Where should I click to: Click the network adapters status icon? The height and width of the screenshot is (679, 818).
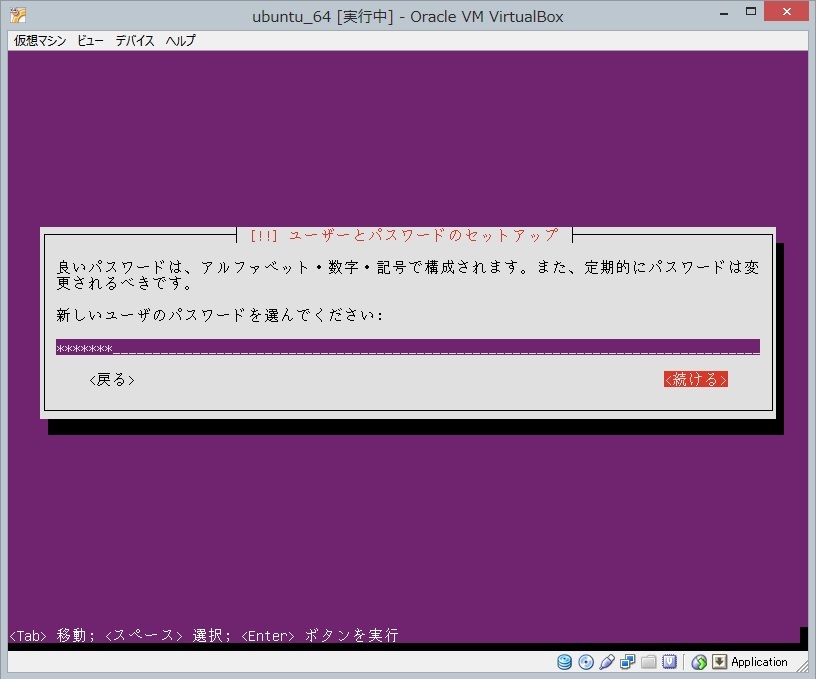point(628,662)
